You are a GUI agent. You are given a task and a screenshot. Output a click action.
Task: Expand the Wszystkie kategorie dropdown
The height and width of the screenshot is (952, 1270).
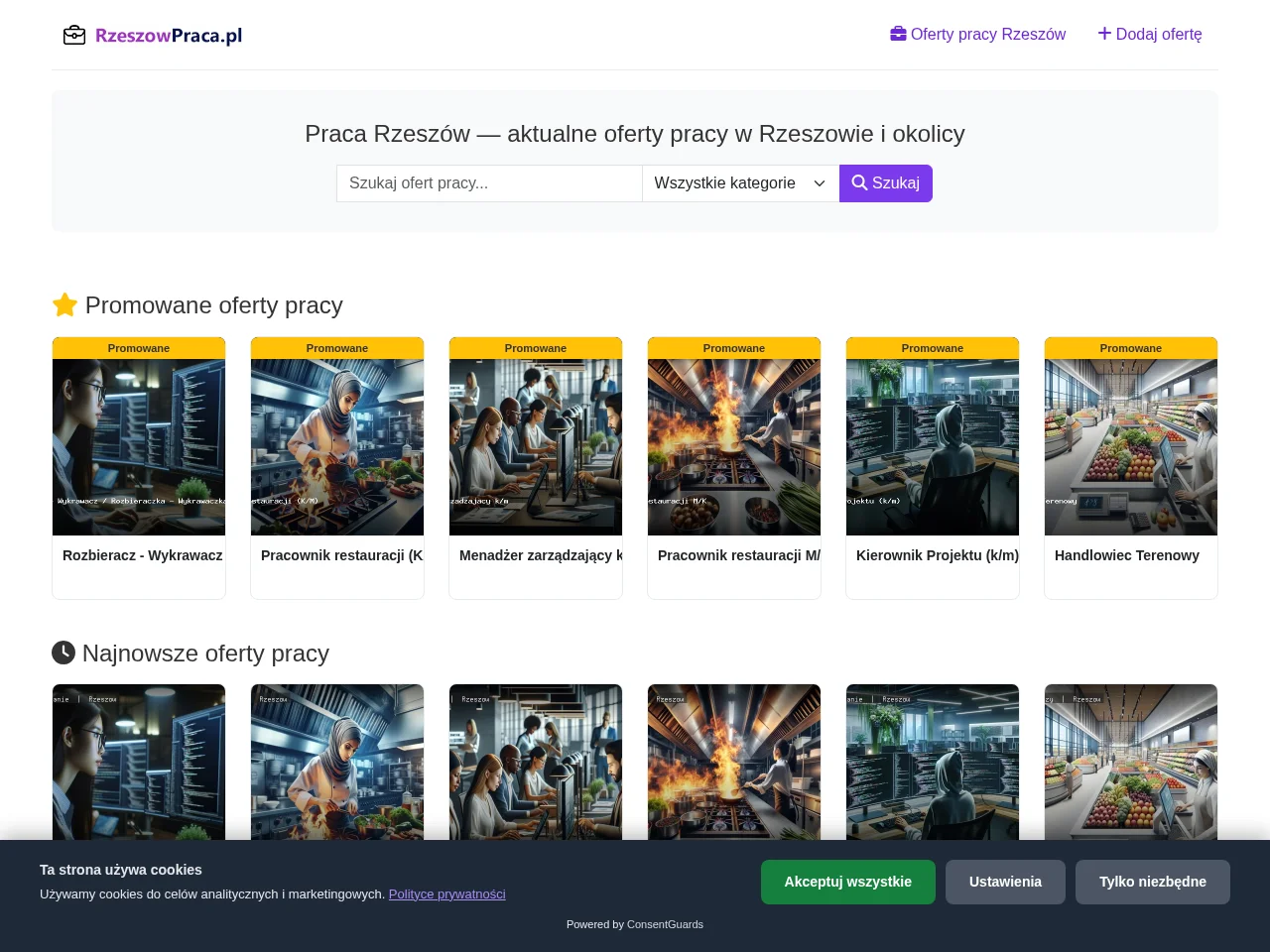pos(740,183)
